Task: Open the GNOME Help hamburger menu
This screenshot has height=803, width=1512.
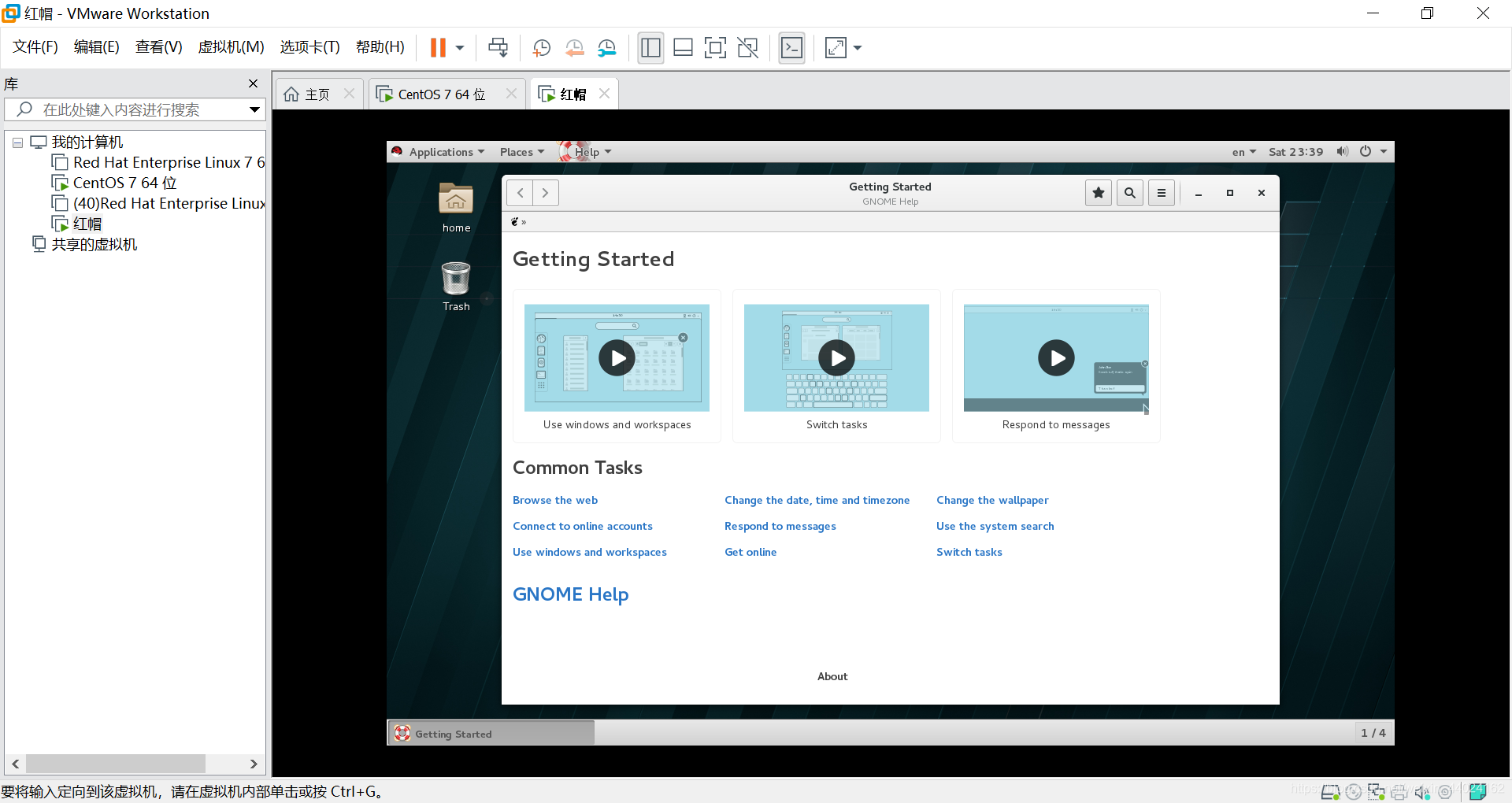Action: click(1162, 193)
